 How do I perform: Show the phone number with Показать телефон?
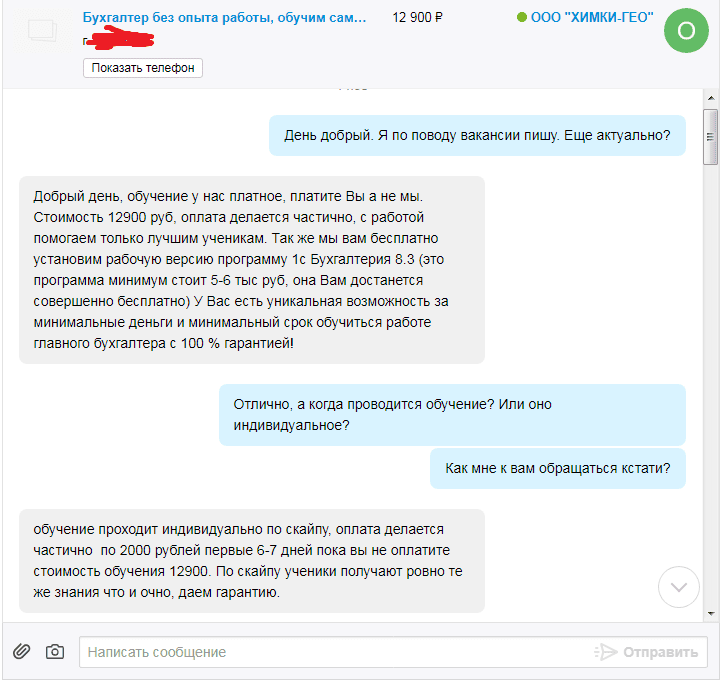click(143, 68)
